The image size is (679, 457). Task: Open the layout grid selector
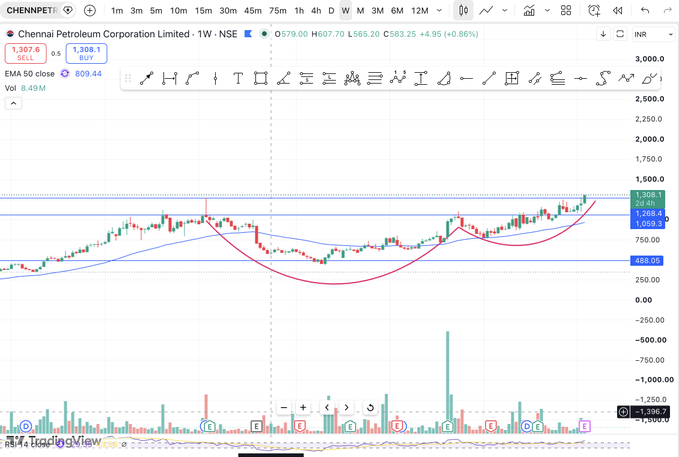coord(566,10)
